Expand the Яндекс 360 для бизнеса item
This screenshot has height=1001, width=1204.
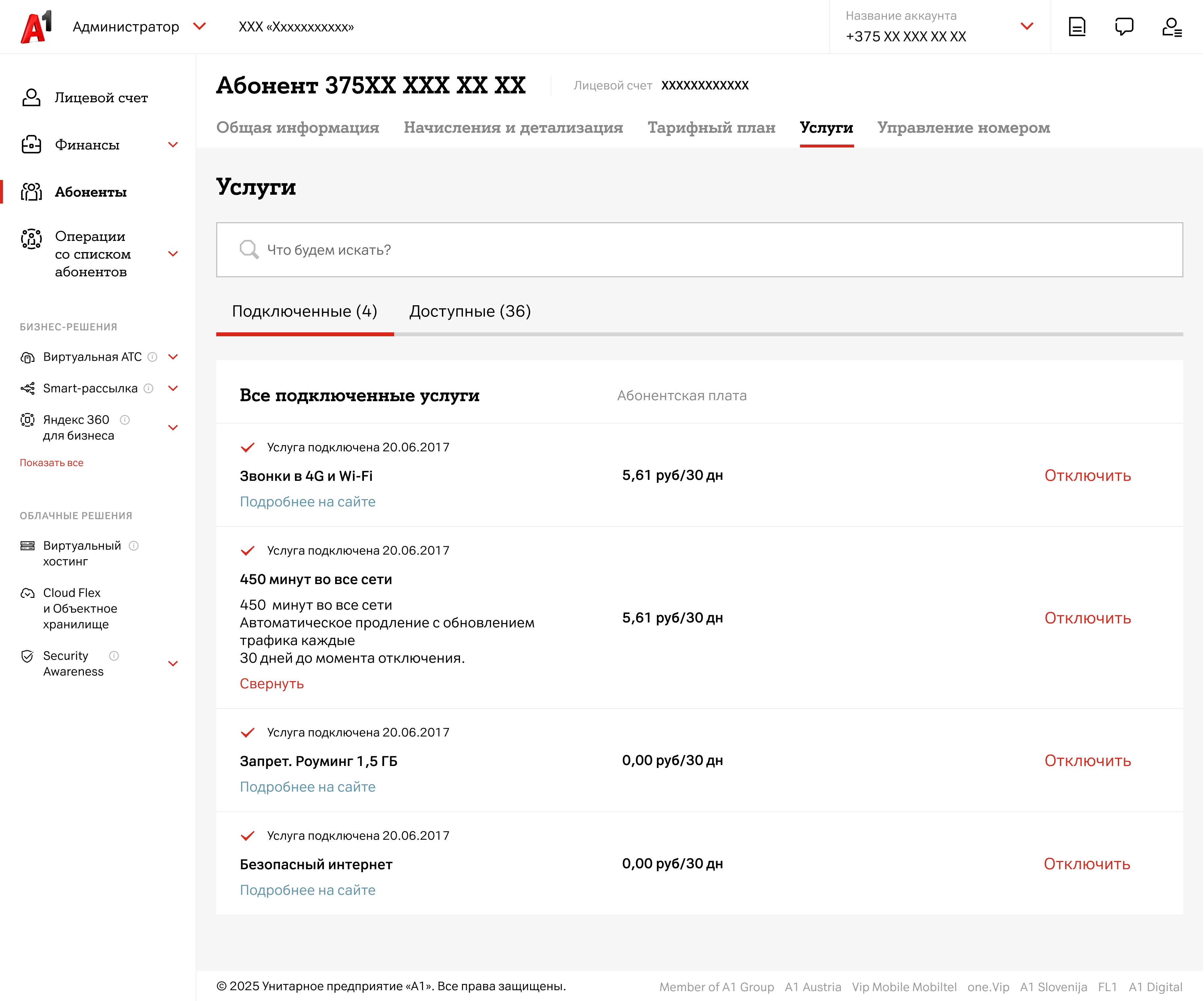[173, 427]
